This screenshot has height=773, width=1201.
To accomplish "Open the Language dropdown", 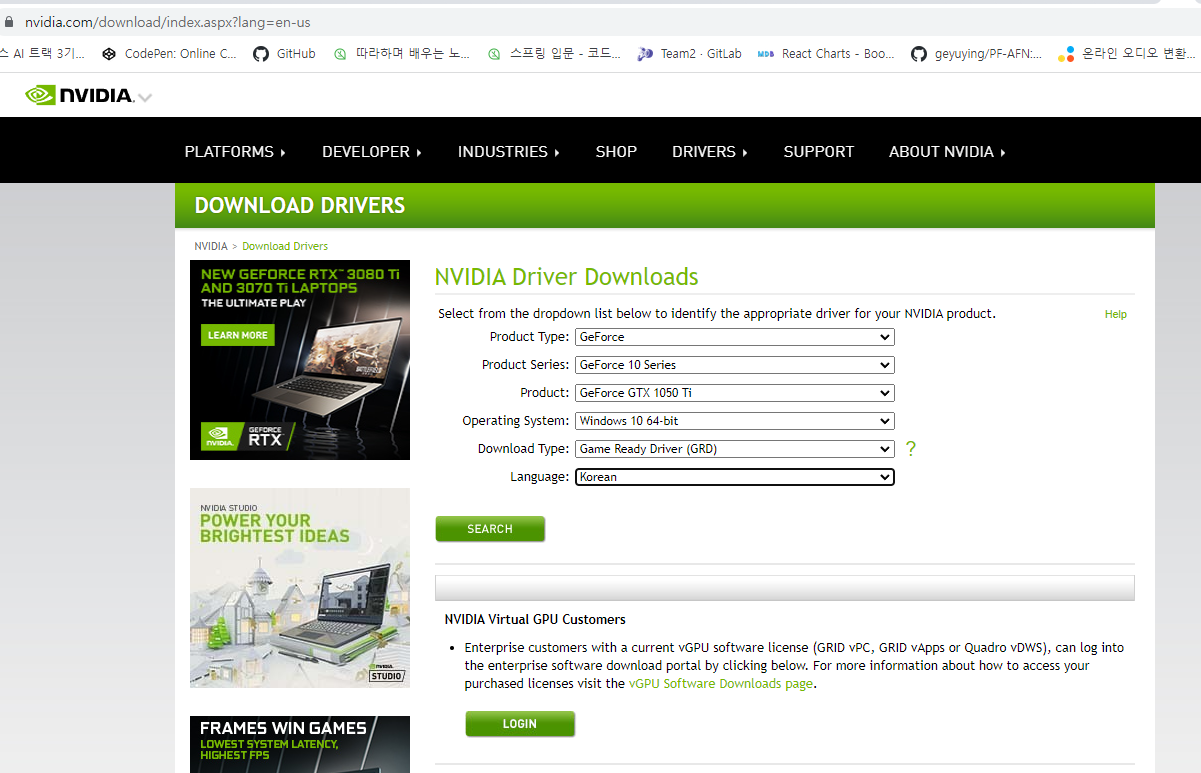I will 735,477.
